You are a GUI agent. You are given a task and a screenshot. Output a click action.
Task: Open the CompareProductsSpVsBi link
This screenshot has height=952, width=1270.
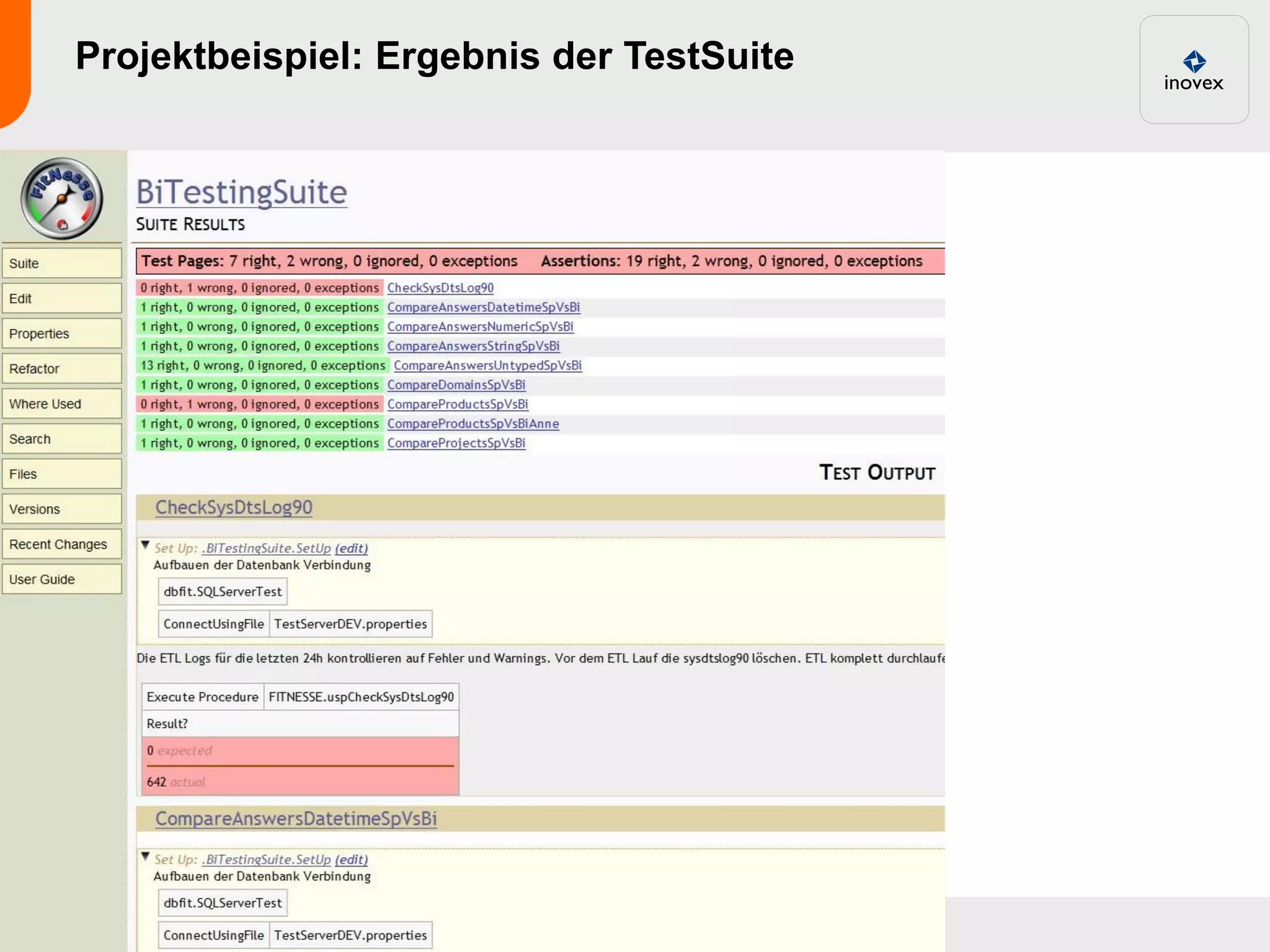tap(458, 404)
